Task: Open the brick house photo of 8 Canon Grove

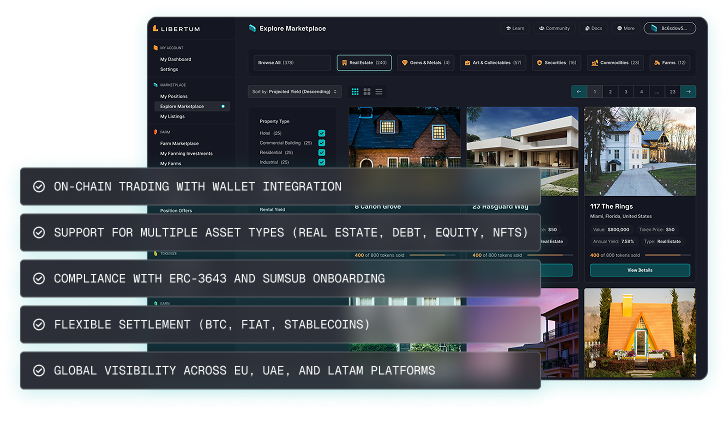Action: 404,137
